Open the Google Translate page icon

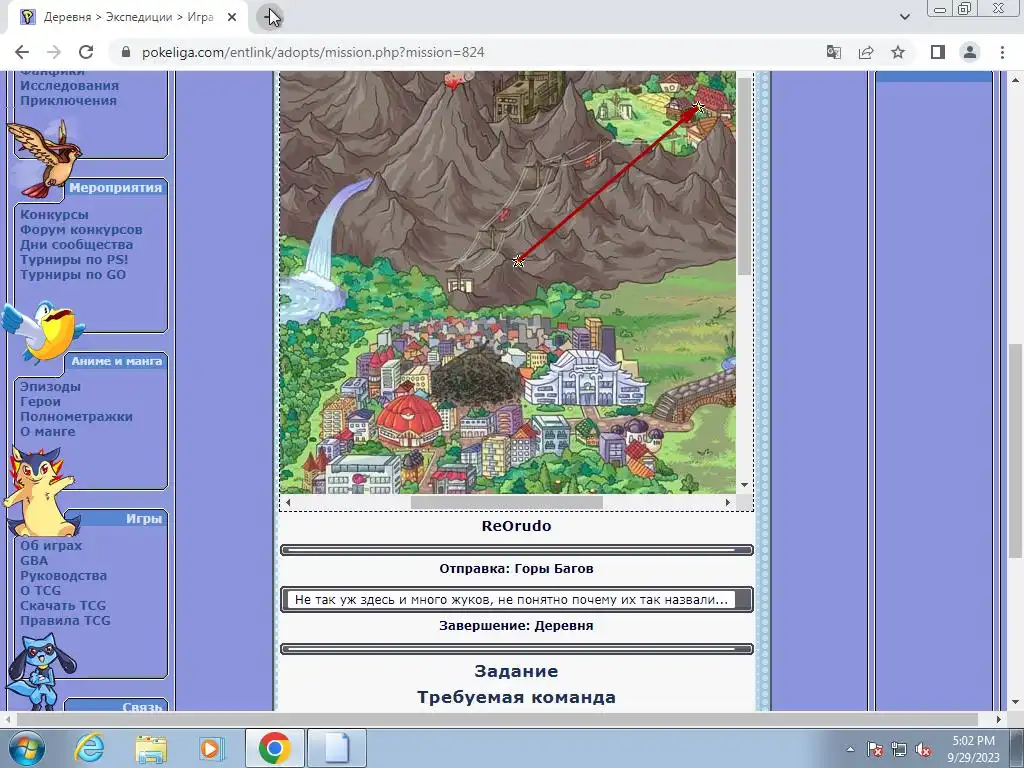(833, 52)
